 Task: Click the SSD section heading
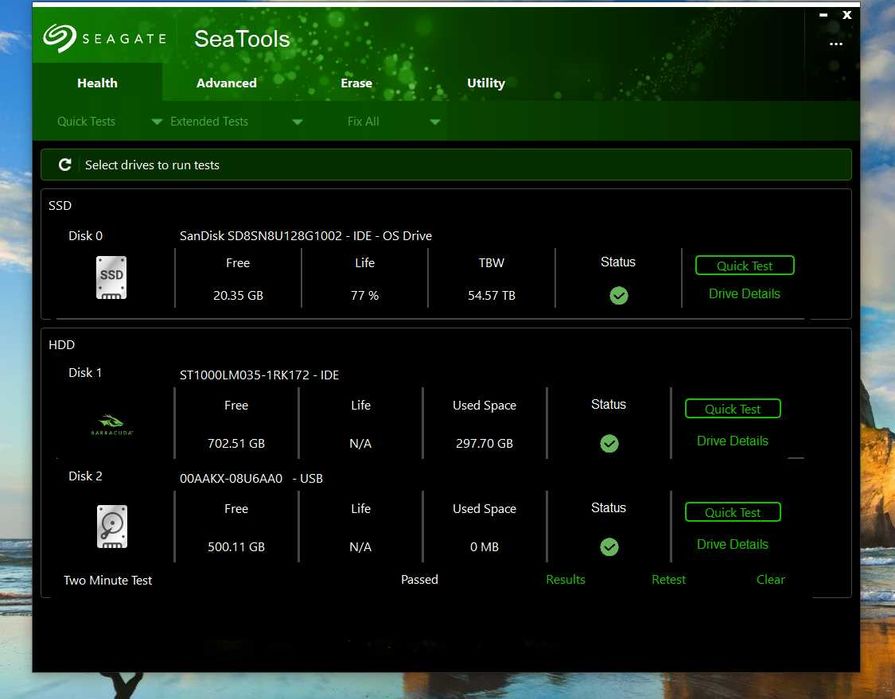pos(60,205)
